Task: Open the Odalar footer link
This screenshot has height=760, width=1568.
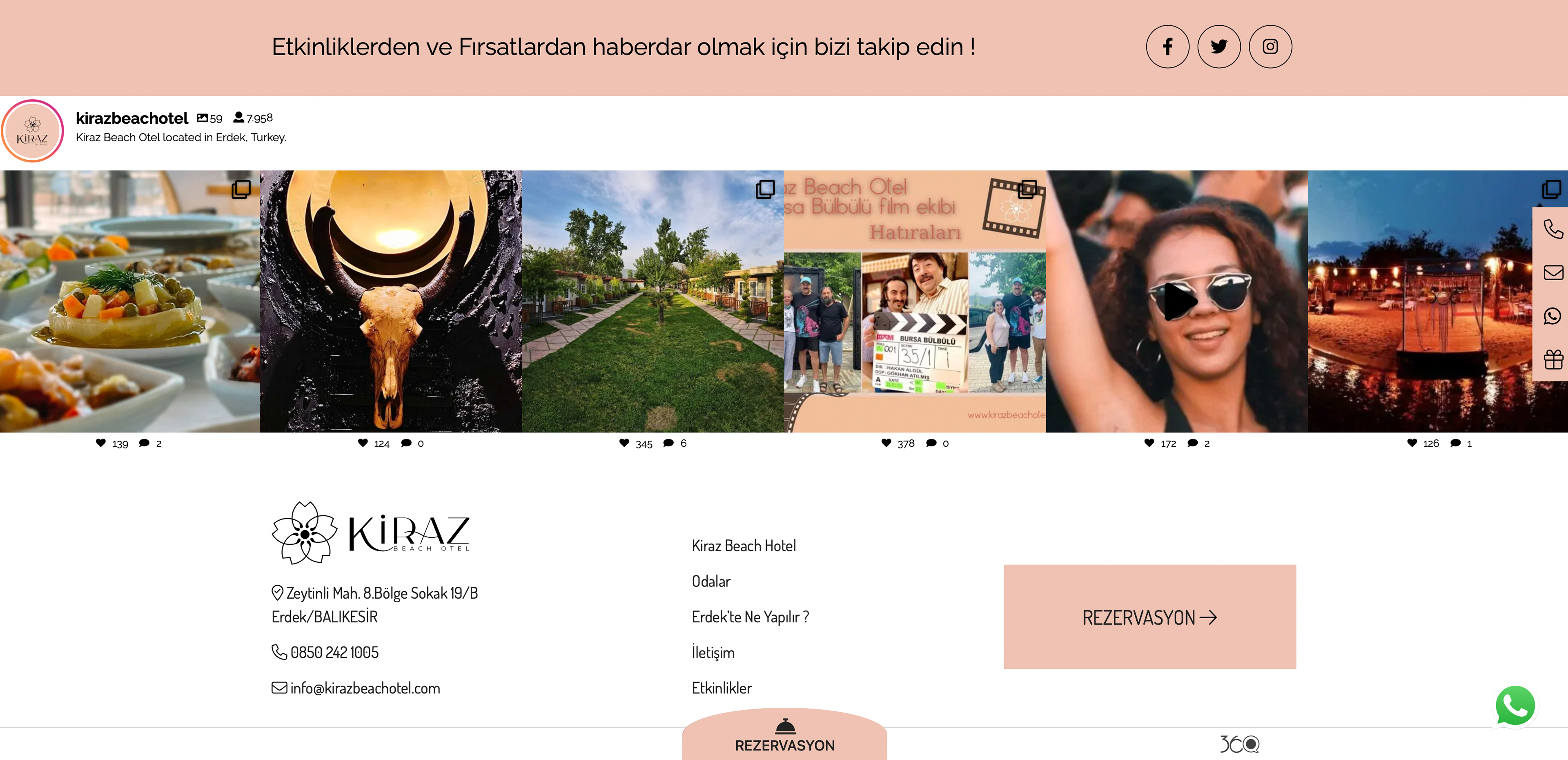Action: 711,581
